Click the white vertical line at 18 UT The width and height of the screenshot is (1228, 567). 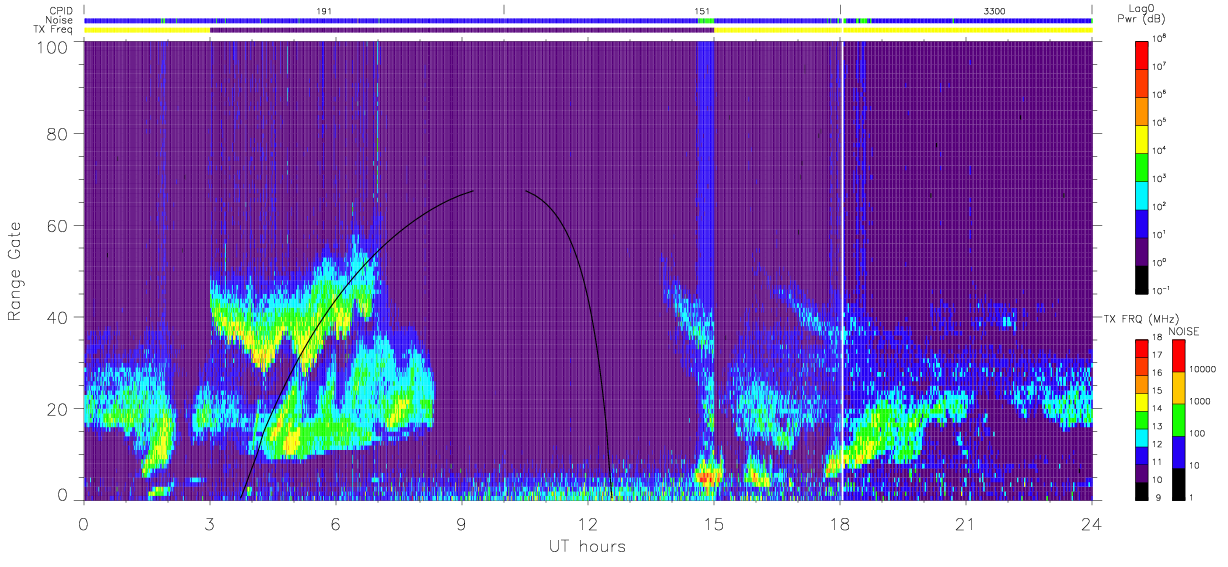[841, 270]
